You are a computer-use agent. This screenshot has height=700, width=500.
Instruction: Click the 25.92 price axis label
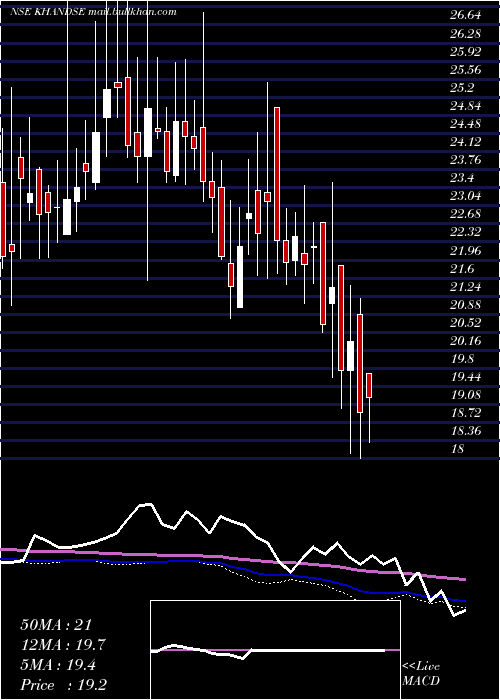[465, 52]
